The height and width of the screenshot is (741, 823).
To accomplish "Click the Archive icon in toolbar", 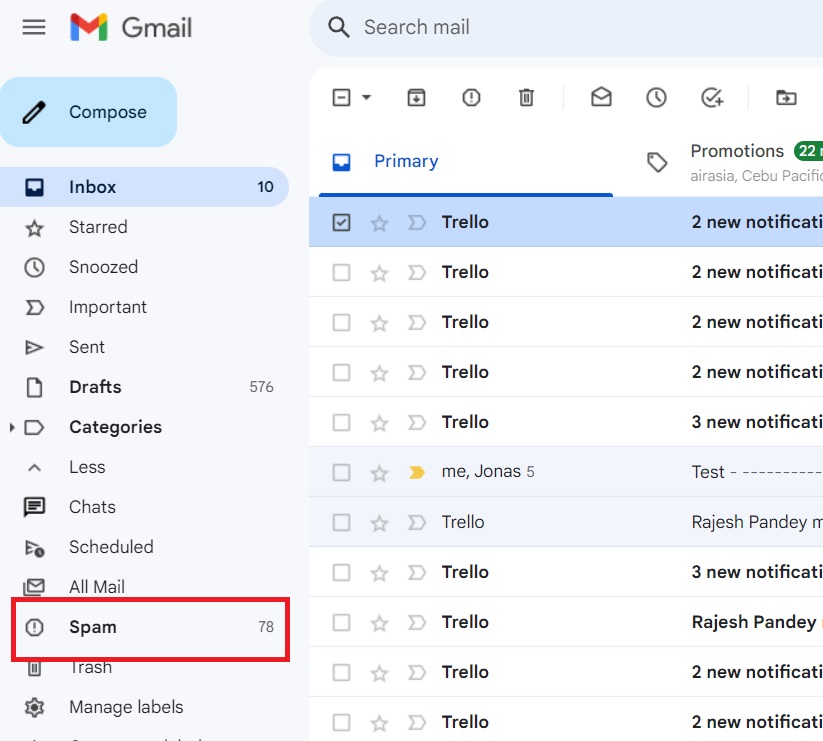I will [416, 97].
